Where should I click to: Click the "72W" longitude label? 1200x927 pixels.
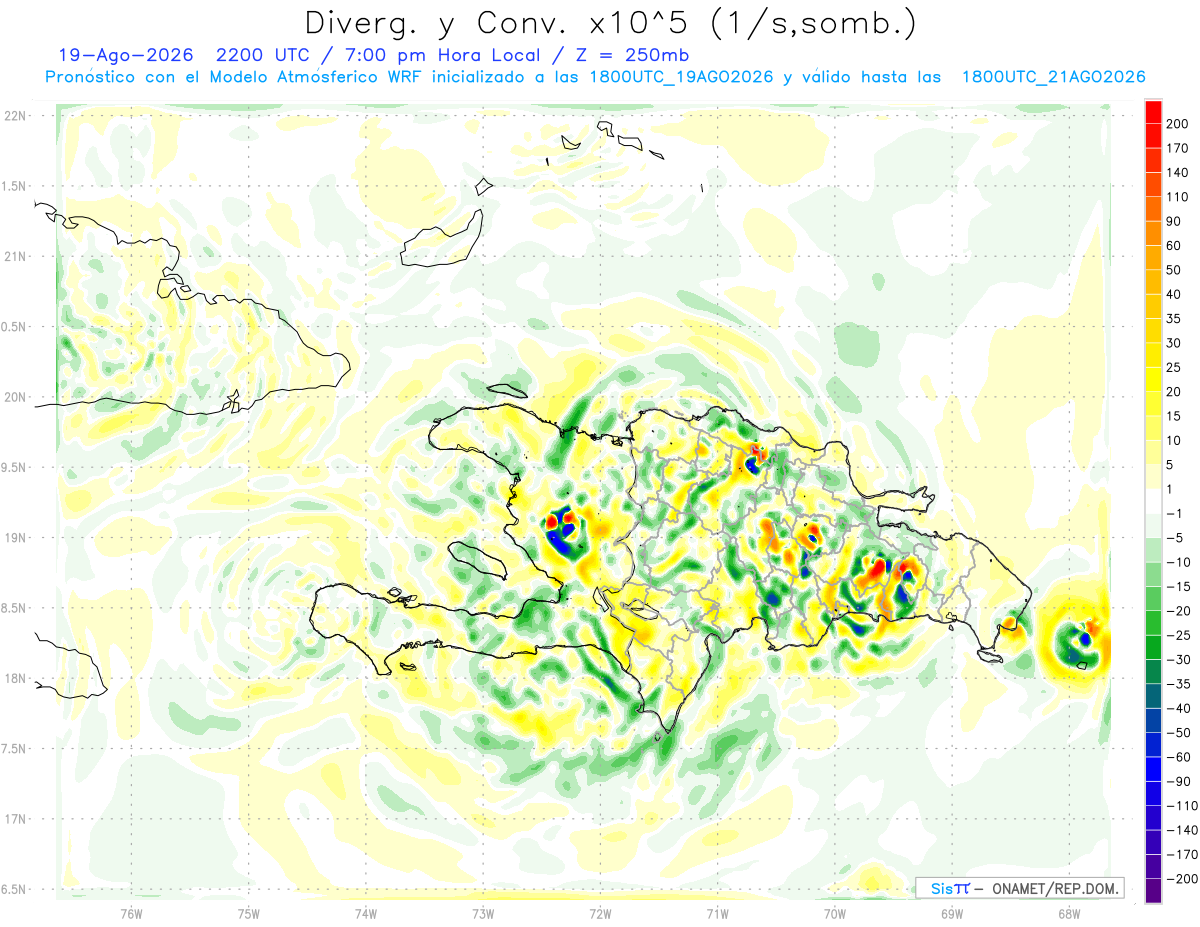[x=600, y=913]
